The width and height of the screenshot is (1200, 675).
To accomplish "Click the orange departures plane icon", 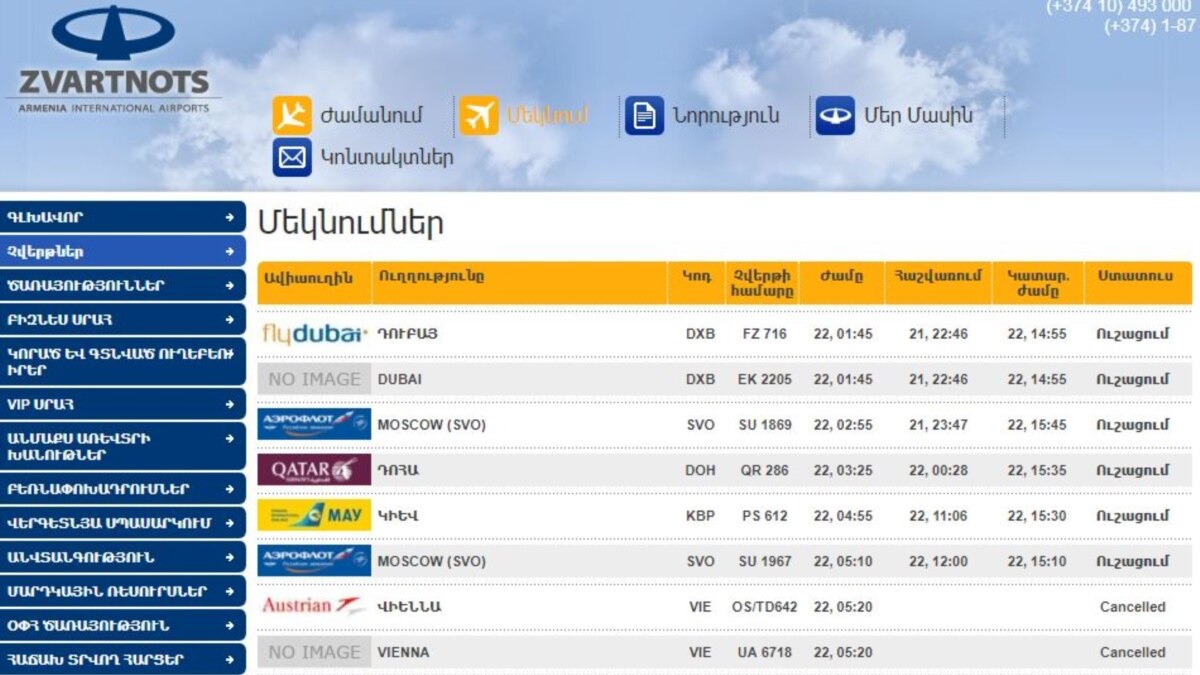I will click(x=479, y=116).
